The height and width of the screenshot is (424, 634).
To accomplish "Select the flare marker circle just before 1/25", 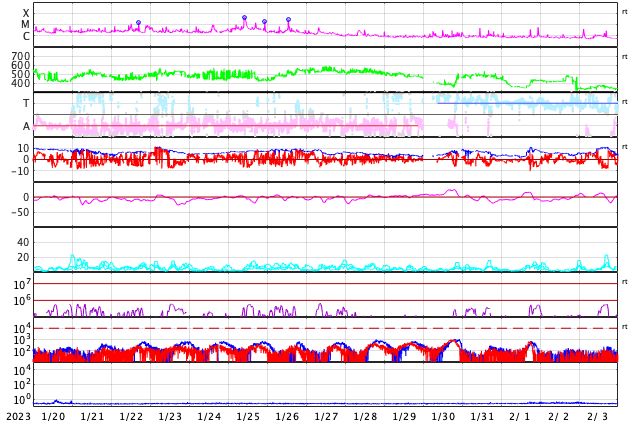I will point(244,17).
